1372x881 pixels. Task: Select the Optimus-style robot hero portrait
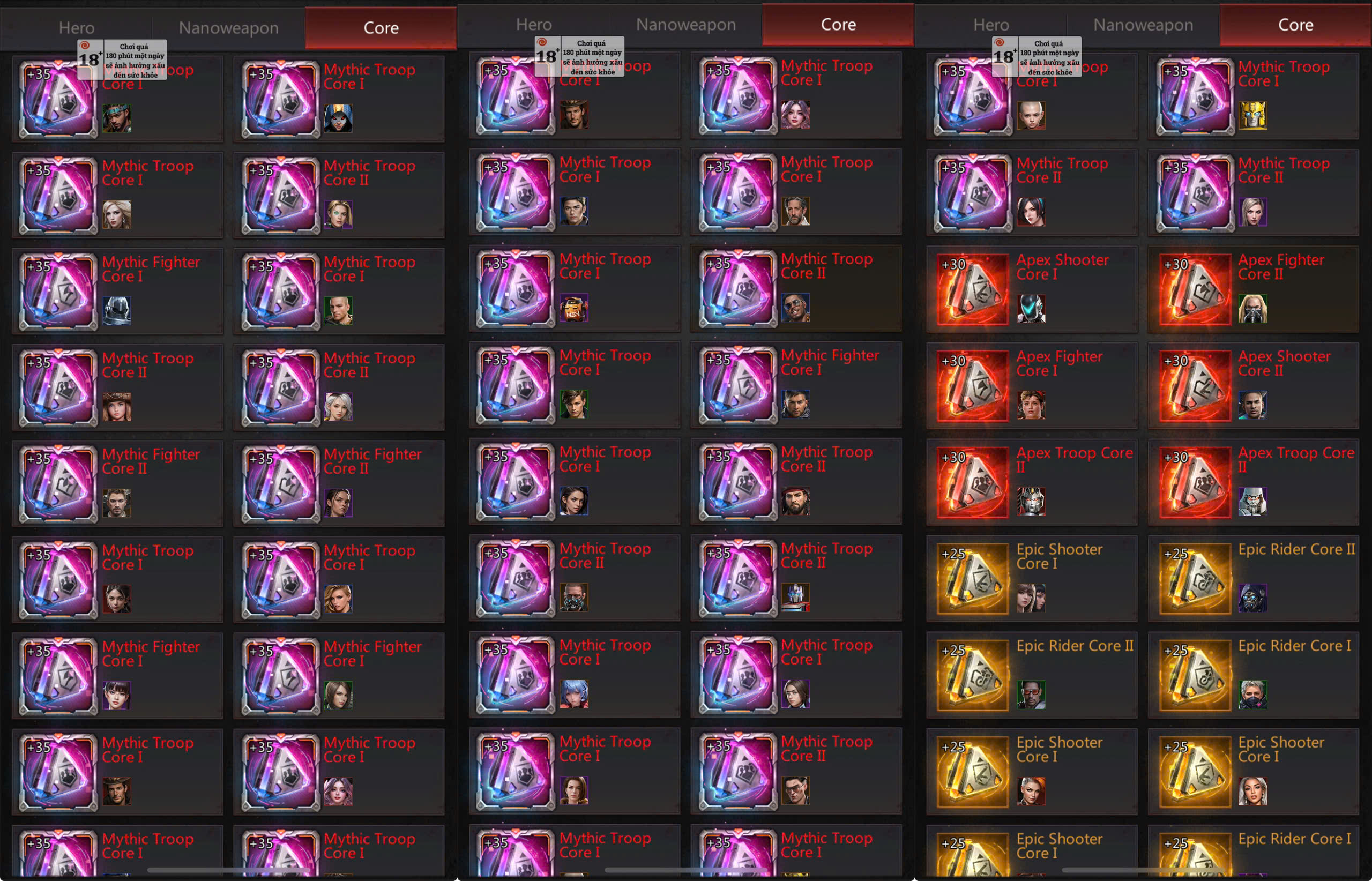pyautogui.click(x=795, y=598)
